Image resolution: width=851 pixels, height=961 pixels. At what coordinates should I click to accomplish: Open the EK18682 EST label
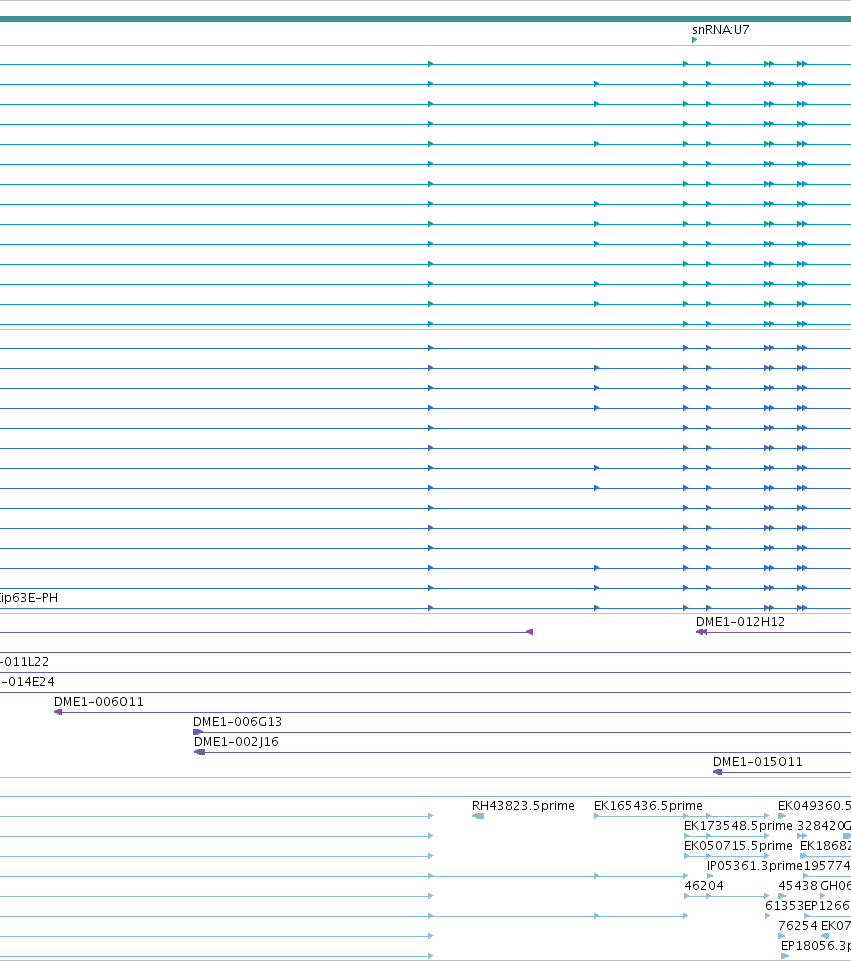pyautogui.click(x=825, y=846)
